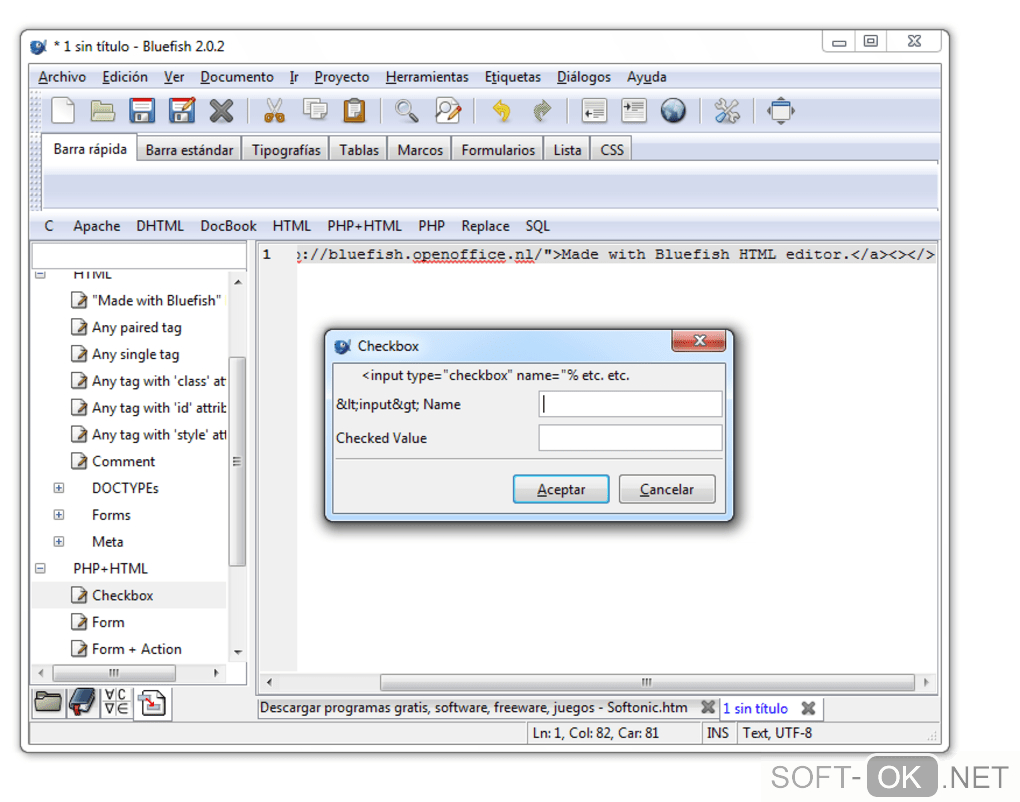This screenshot has height=802, width=1020.
Task: Click the Redo arrow icon
Action: (x=541, y=111)
